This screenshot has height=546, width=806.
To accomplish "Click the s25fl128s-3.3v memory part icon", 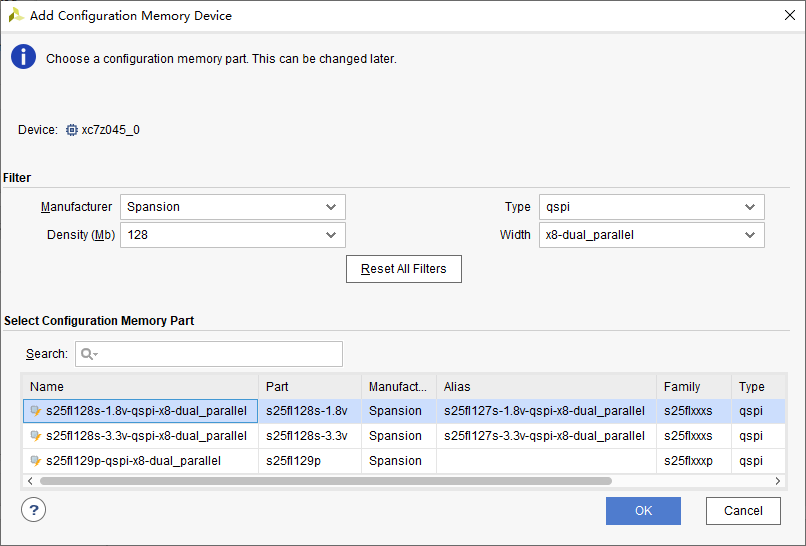I will pos(36,436).
